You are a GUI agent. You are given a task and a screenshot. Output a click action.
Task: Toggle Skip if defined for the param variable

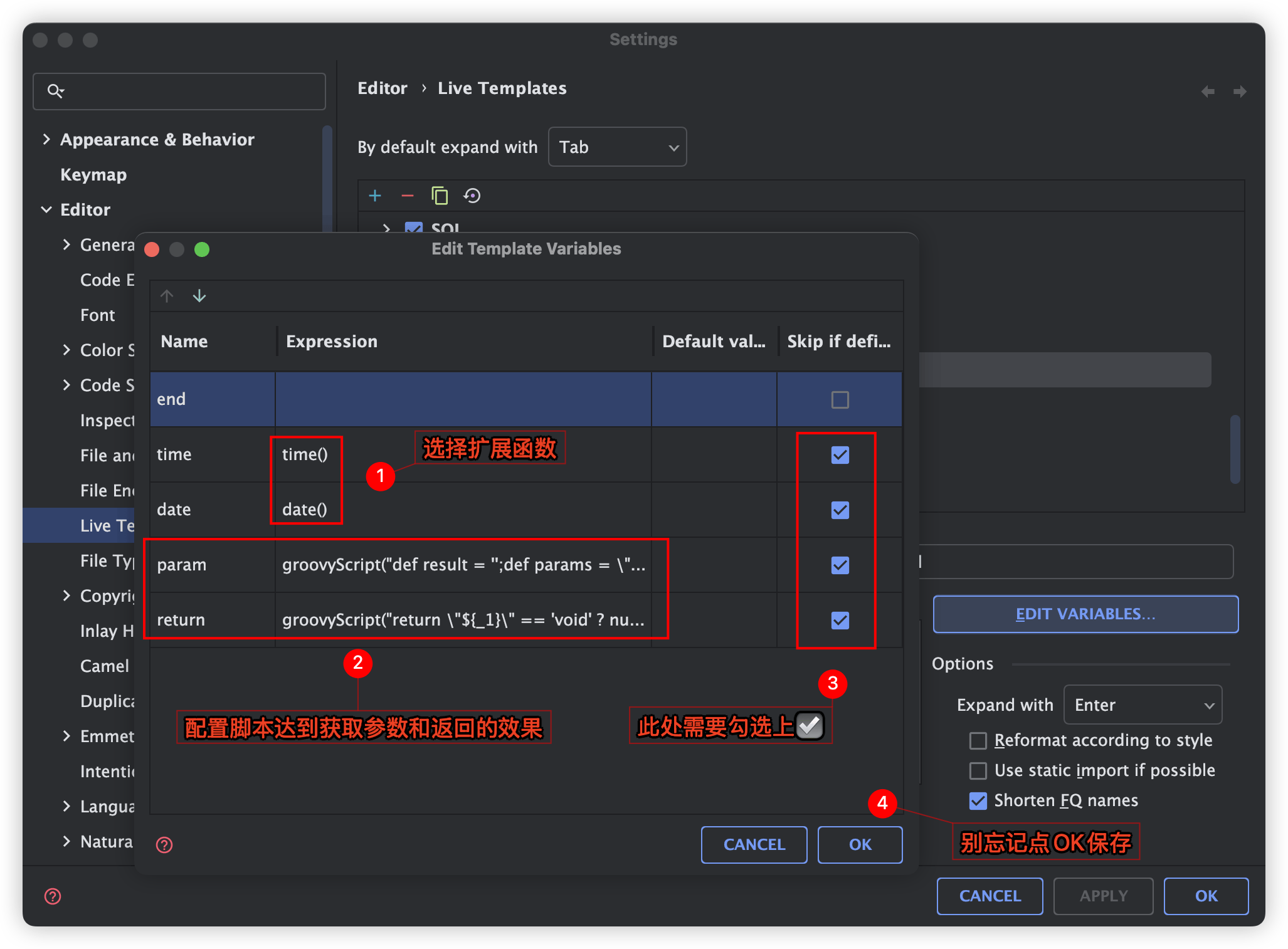(840, 565)
